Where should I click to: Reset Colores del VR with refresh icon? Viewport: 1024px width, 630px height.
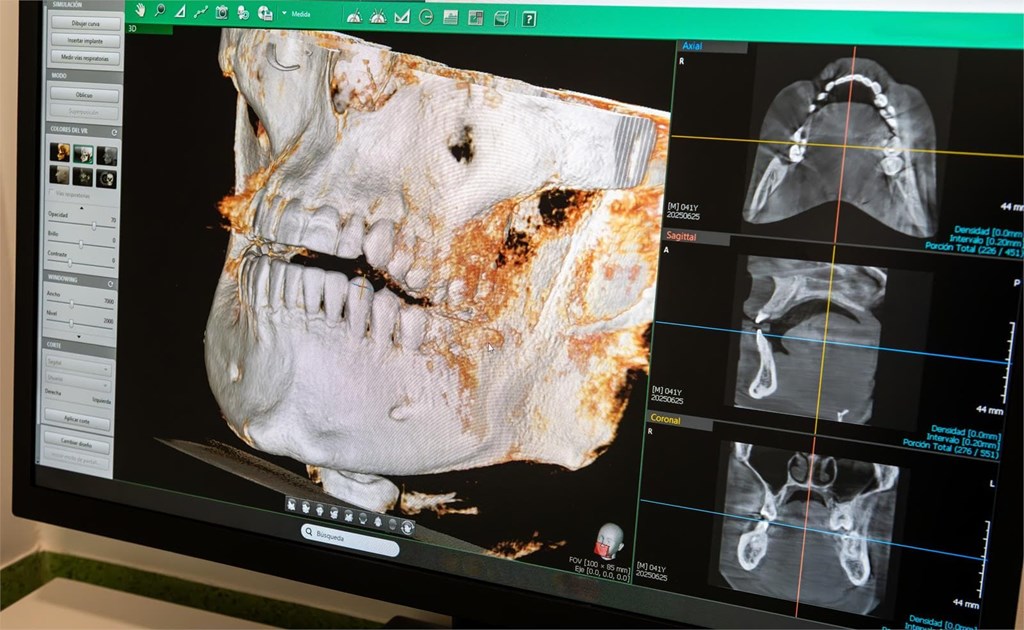(115, 133)
